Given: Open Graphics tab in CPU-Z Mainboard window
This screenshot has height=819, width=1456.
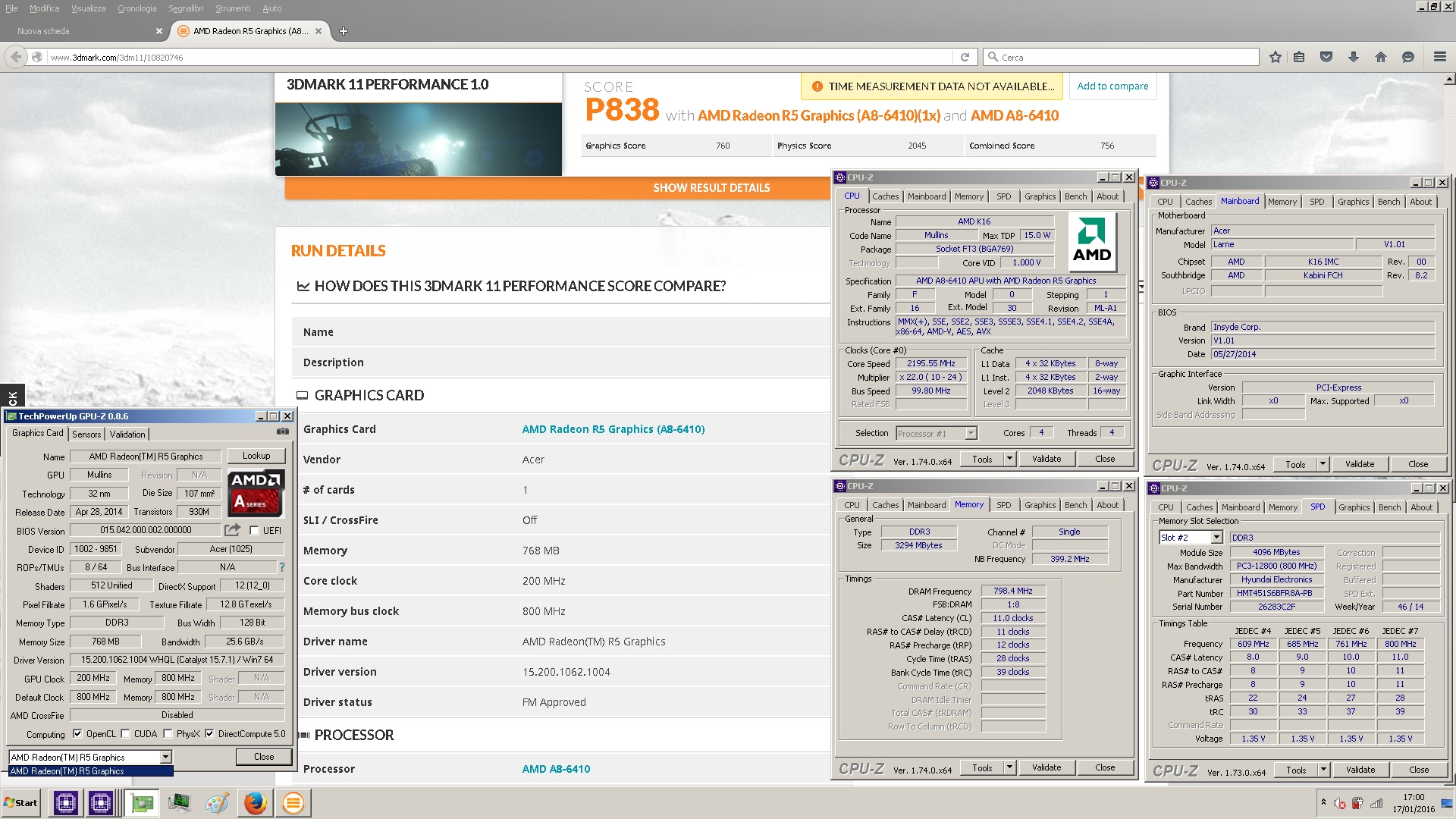Looking at the screenshot, I should click(x=1353, y=202).
